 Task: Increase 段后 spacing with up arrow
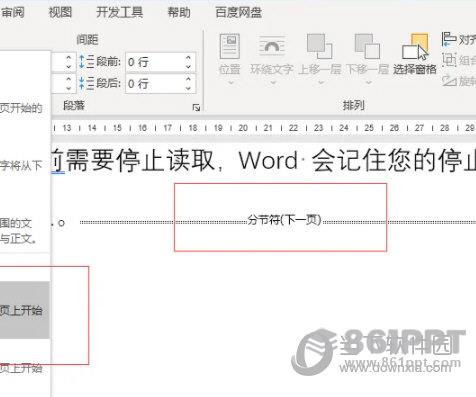[188, 79]
